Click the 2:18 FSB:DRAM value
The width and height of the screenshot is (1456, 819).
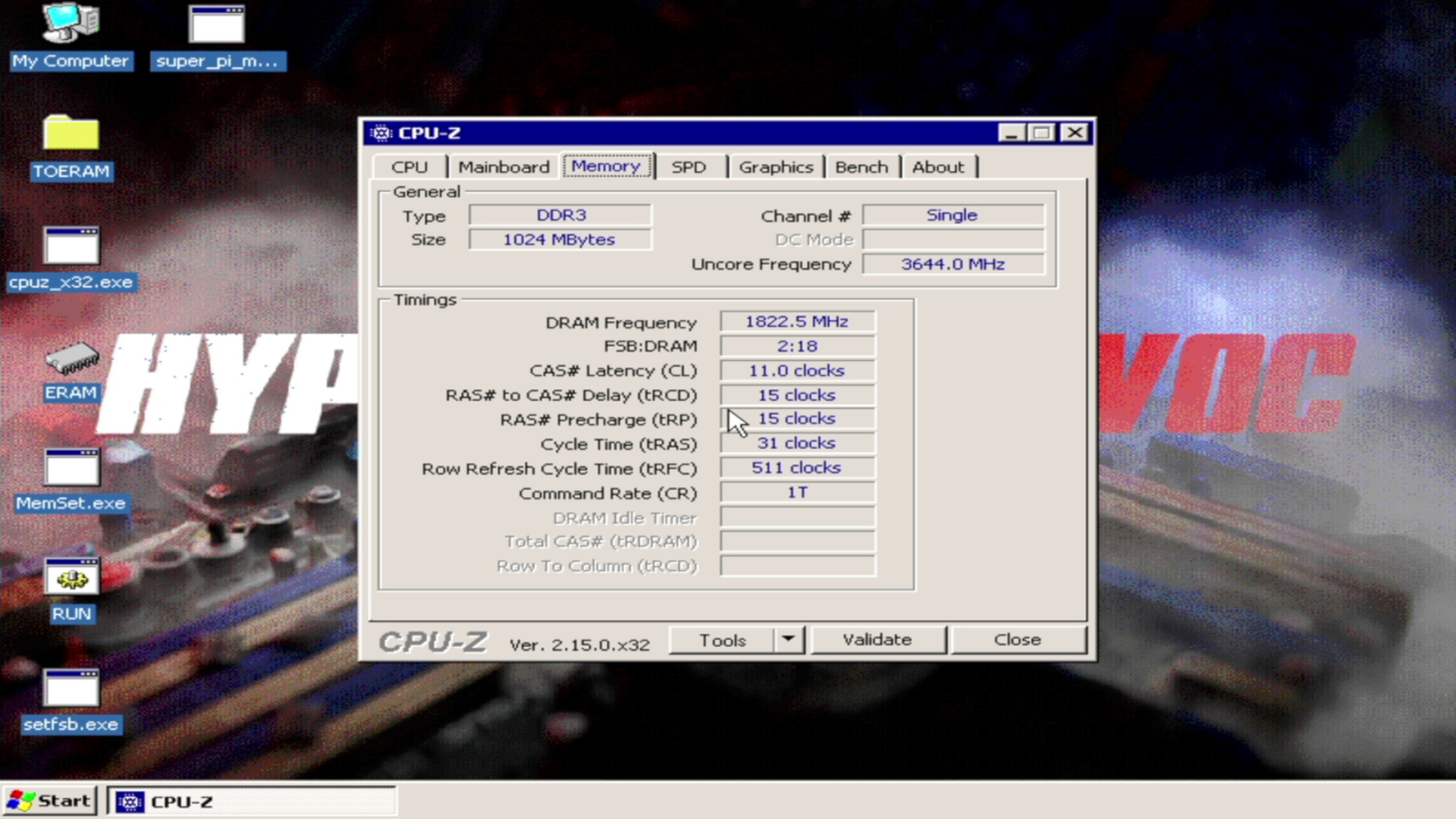[x=798, y=347]
